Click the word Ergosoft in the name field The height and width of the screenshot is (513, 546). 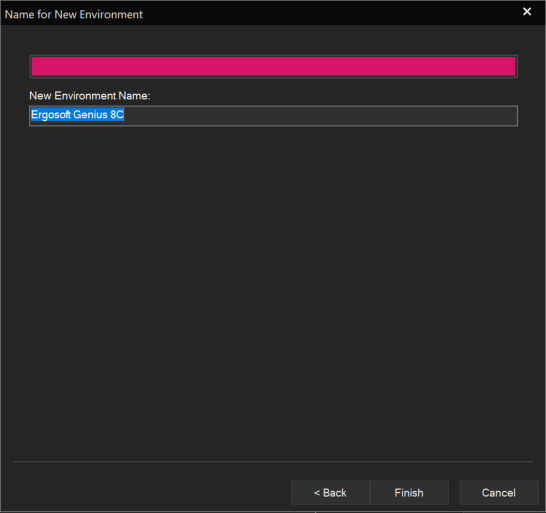click(x=51, y=115)
